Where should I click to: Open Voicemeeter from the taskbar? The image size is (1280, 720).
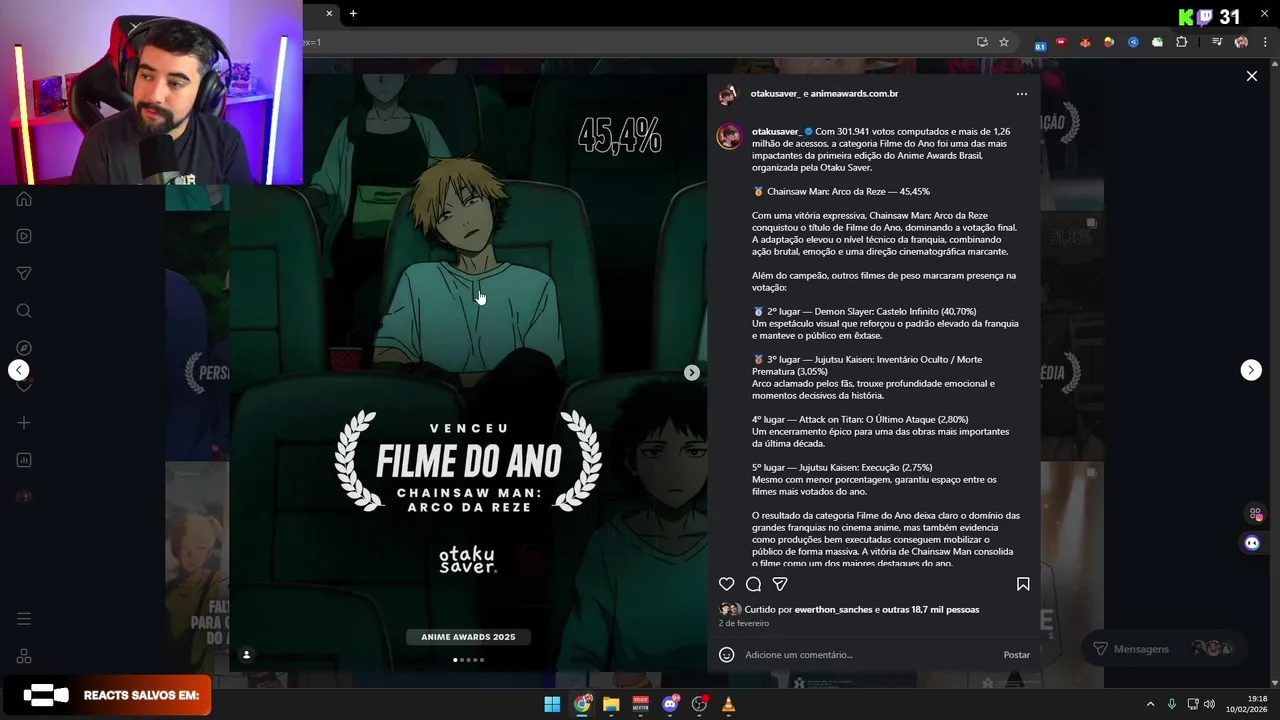point(640,704)
